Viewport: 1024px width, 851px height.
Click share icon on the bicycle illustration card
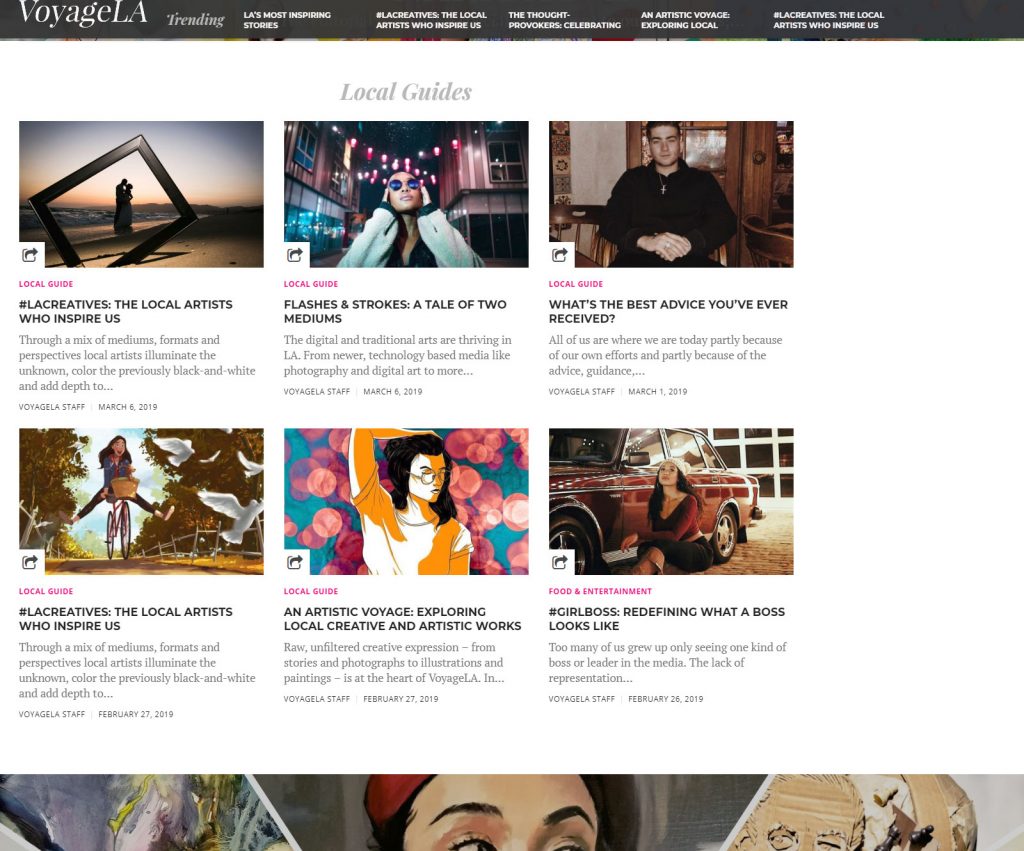[x=31, y=562]
